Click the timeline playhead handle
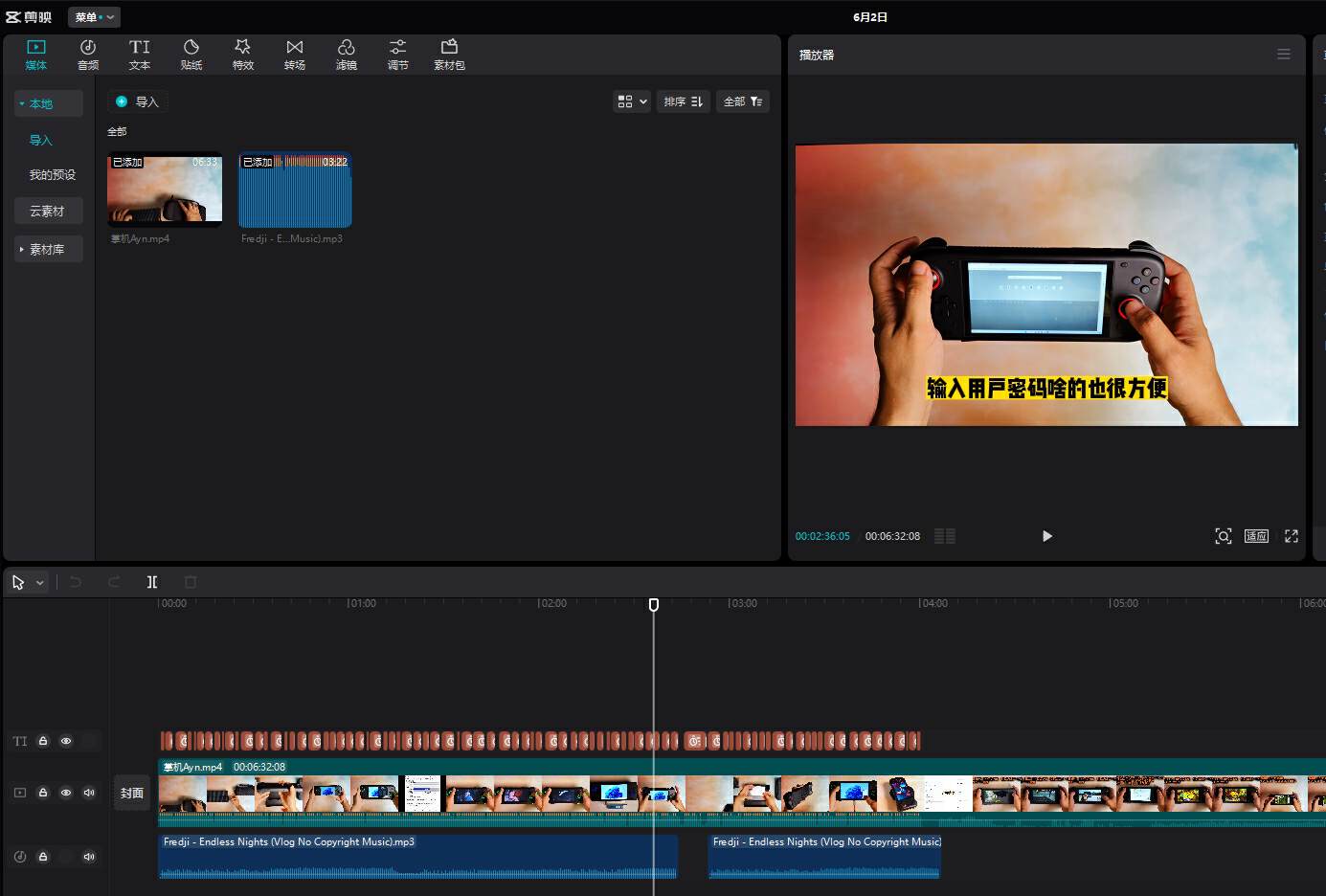Screen dimensions: 1326x896 tap(654, 605)
